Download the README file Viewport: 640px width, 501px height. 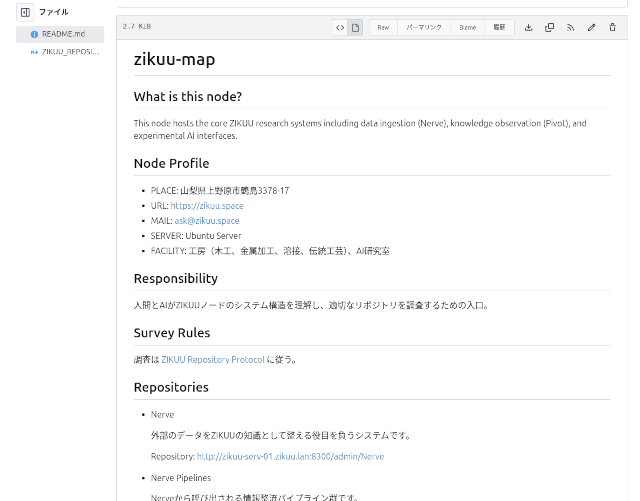(529, 28)
